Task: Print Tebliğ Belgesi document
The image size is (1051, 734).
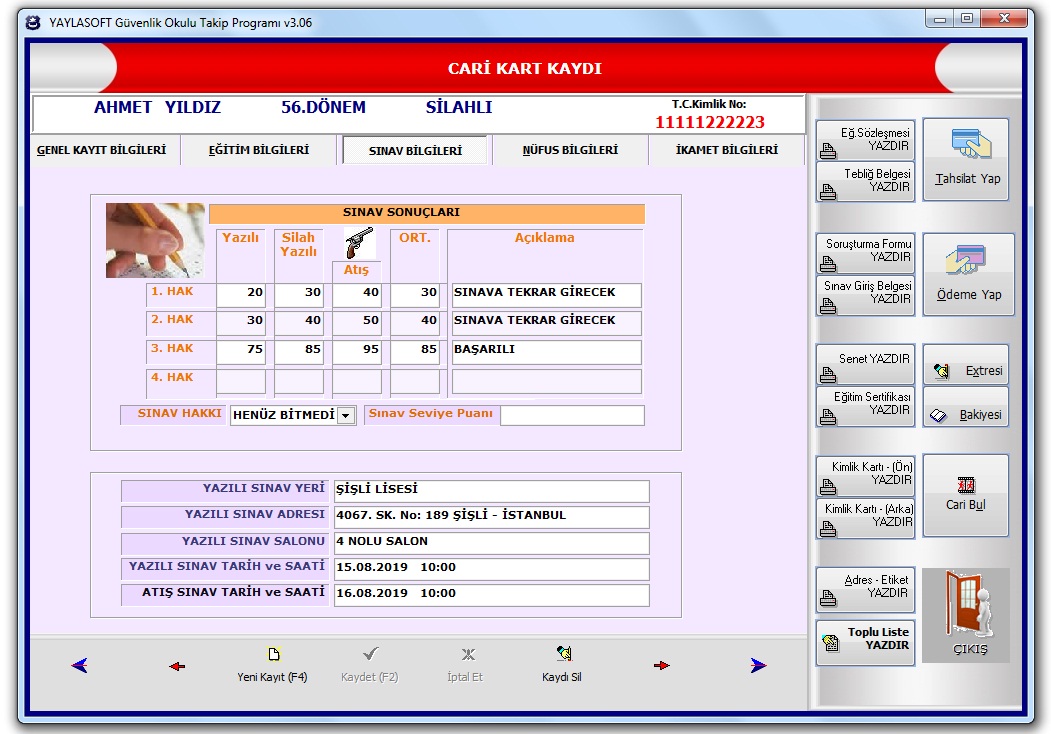Action: (x=865, y=182)
